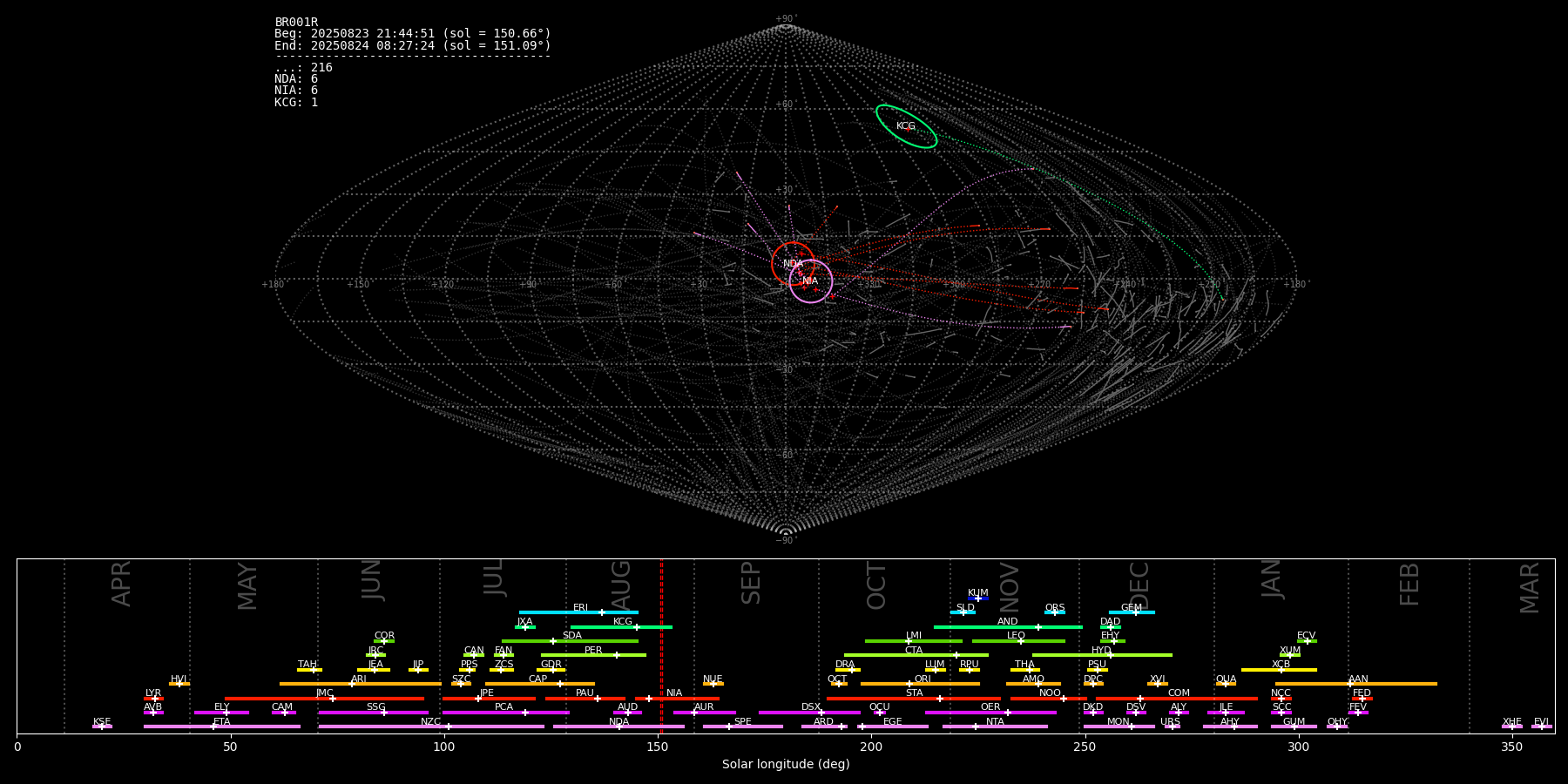
Task: Click the CAP shower label
Action: pos(538,679)
